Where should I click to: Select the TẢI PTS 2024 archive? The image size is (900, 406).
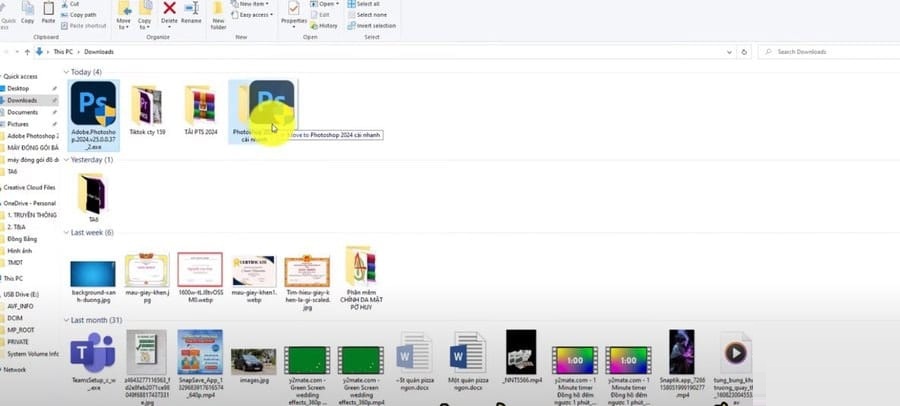(200, 110)
